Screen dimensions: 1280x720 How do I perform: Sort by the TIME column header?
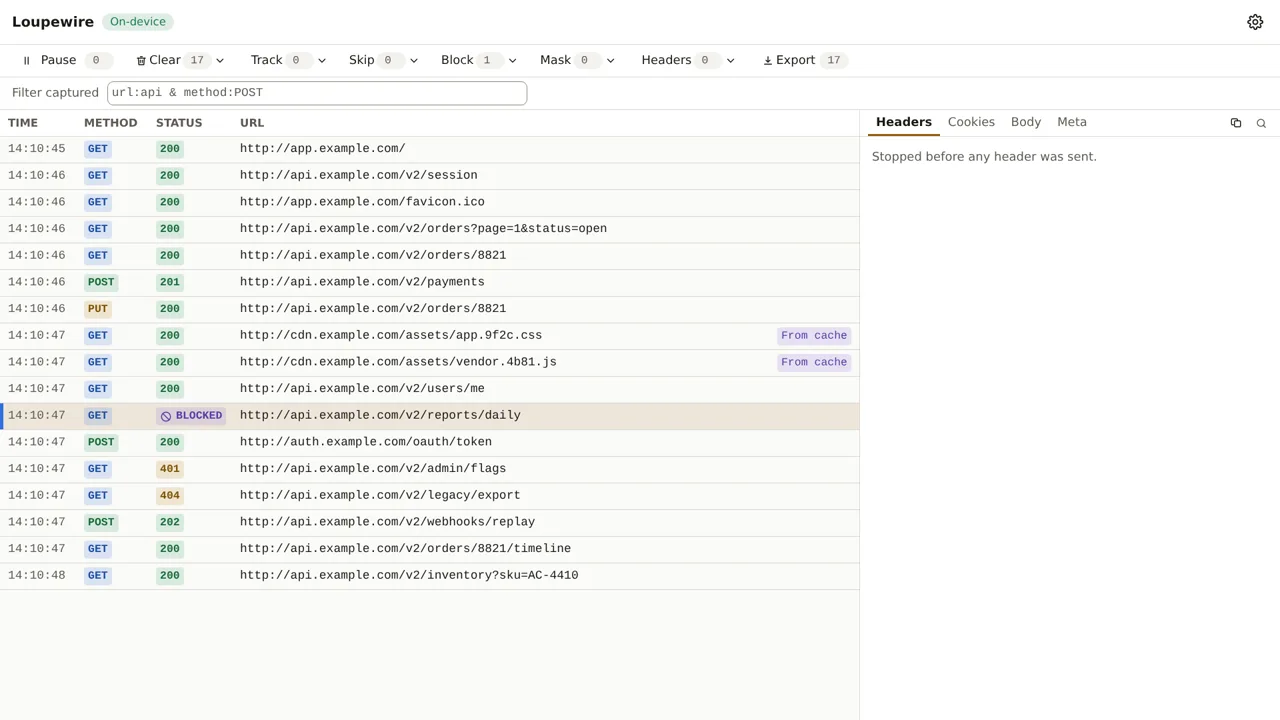coord(23,123)
